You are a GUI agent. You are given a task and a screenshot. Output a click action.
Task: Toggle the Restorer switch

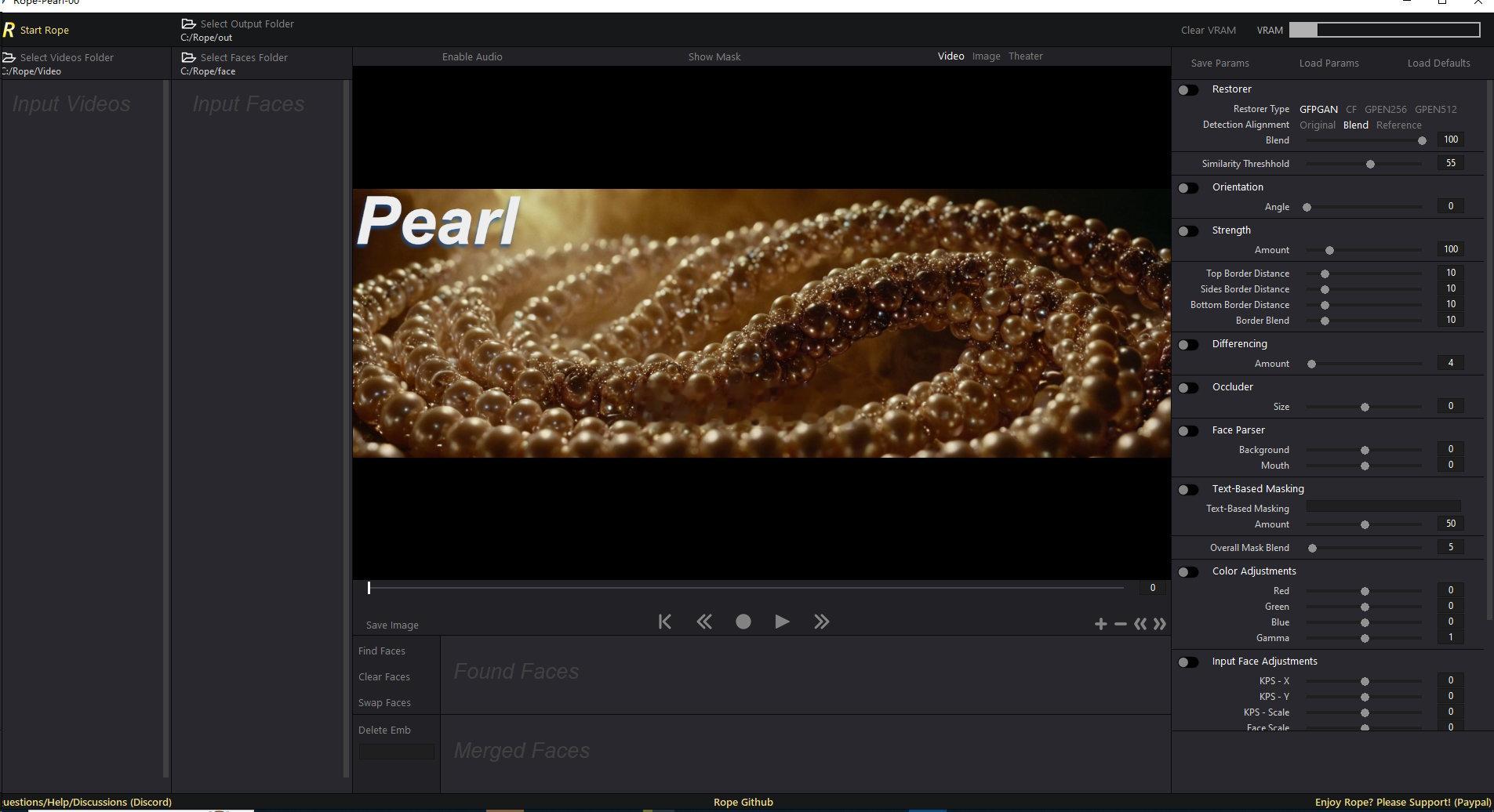[1188, 90]
